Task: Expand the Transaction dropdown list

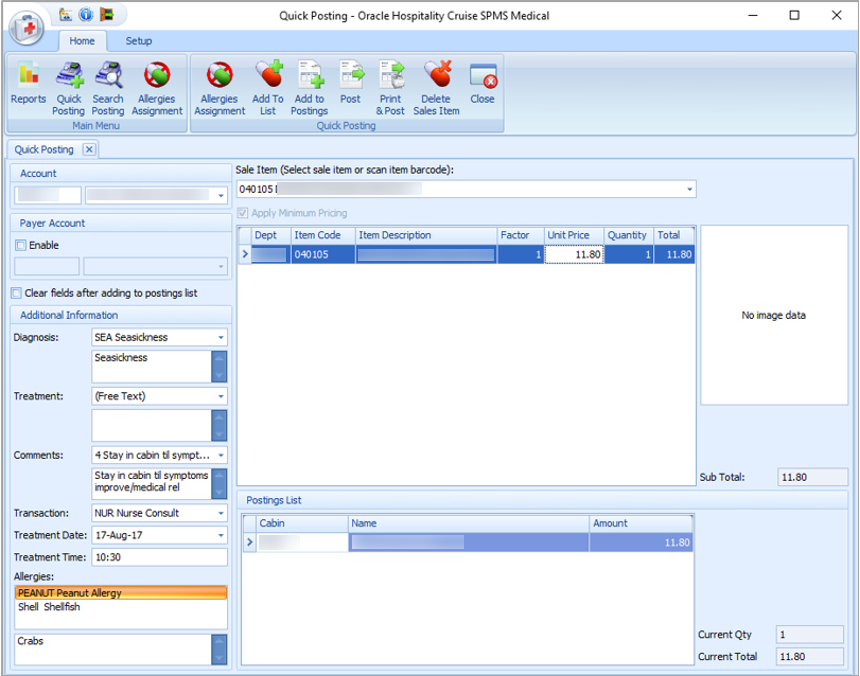Action: [x=222, y=513]
